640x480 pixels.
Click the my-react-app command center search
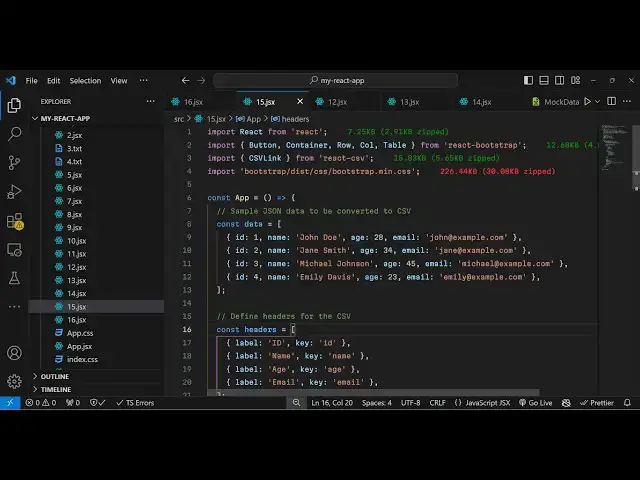tap(336, 80)
